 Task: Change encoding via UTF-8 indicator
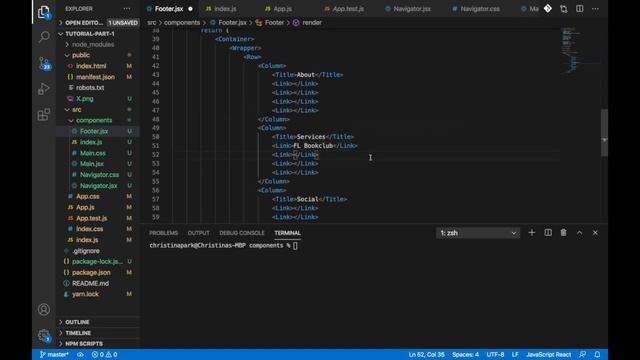[495, 354]
